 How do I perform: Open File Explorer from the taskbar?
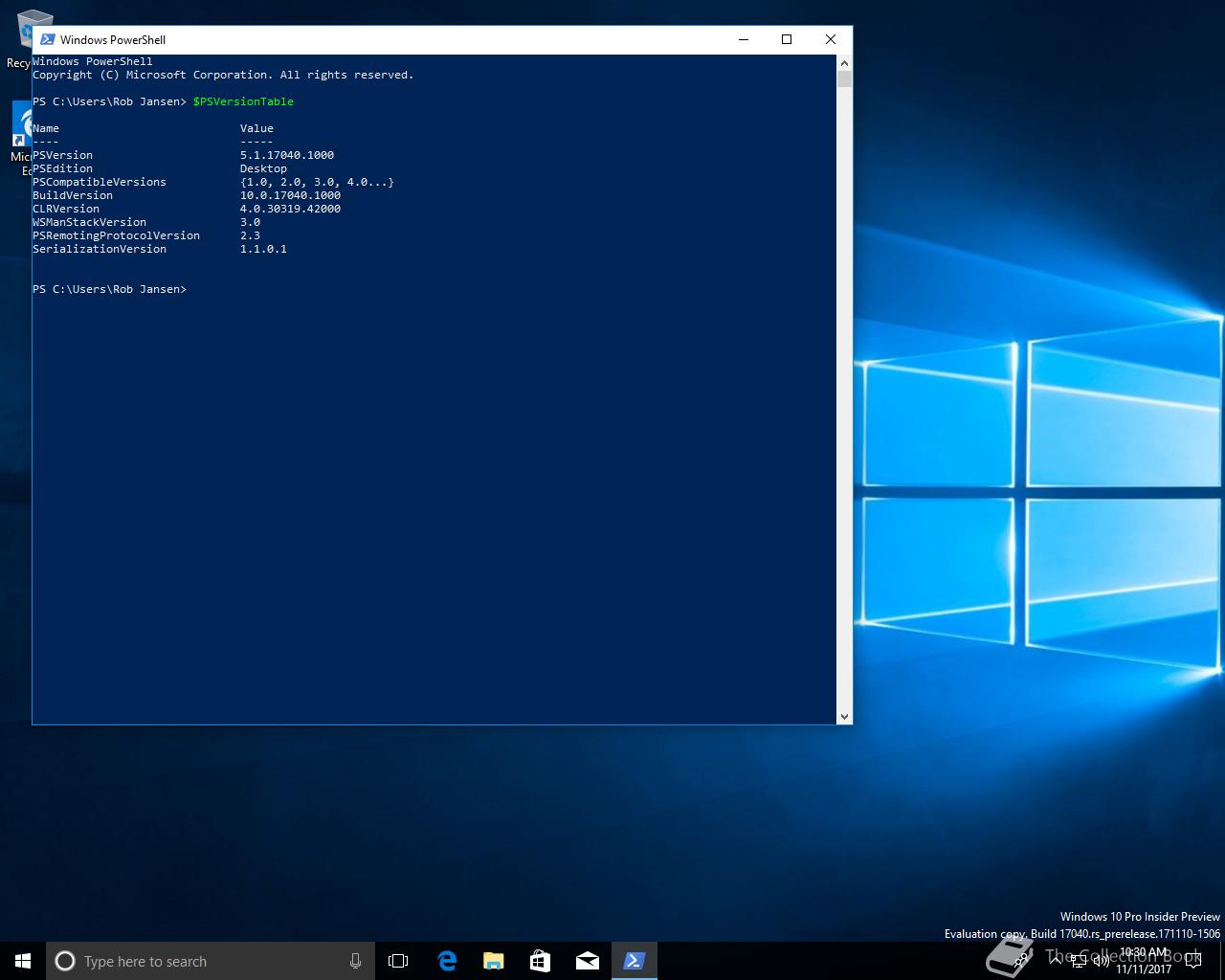[x=493, y=961]
